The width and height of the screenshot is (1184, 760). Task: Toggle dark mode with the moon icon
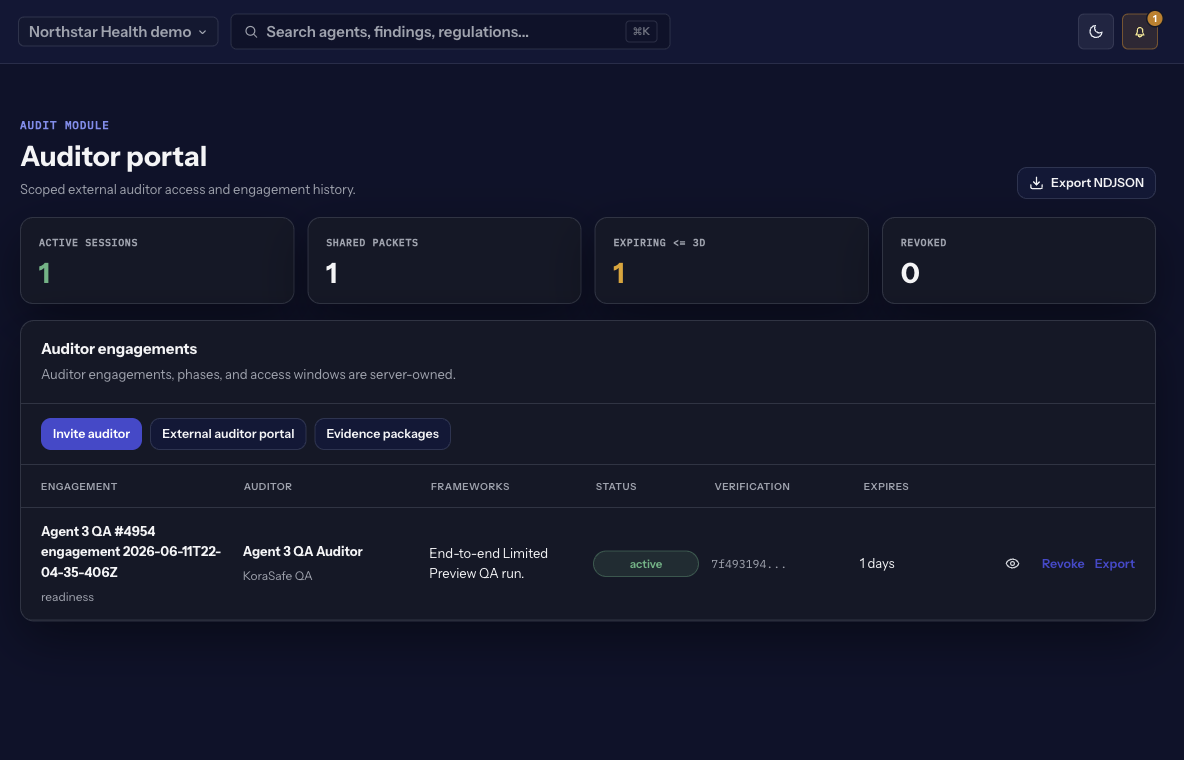coord(1095,32)
